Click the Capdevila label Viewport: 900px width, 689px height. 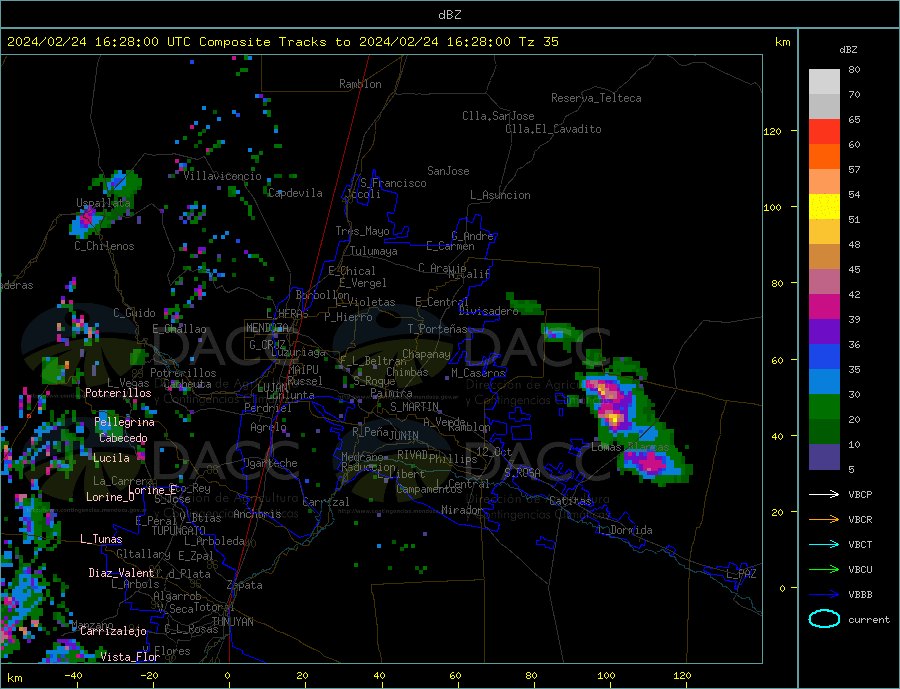tap(295, 193)
